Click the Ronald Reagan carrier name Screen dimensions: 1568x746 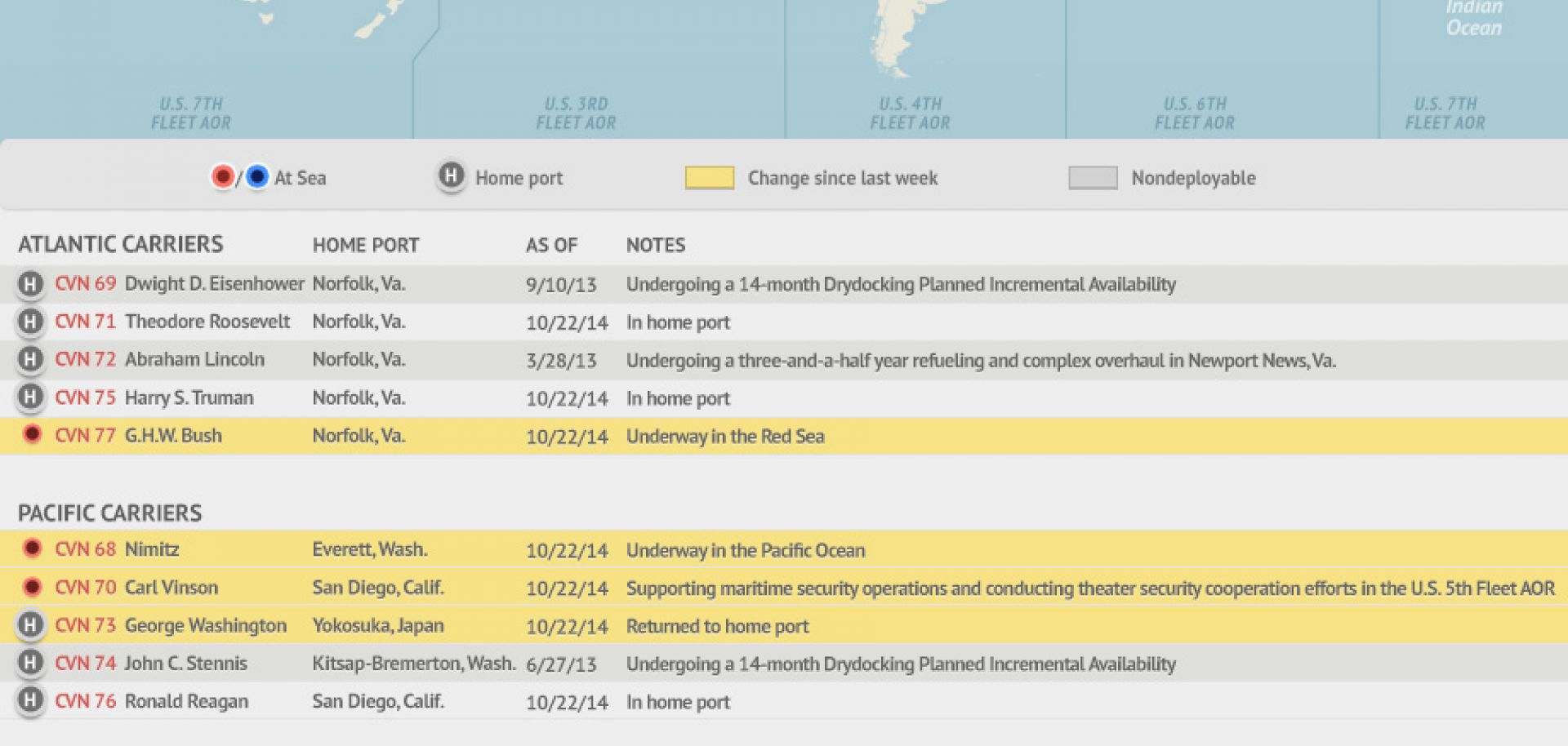(x=186, y=702)
